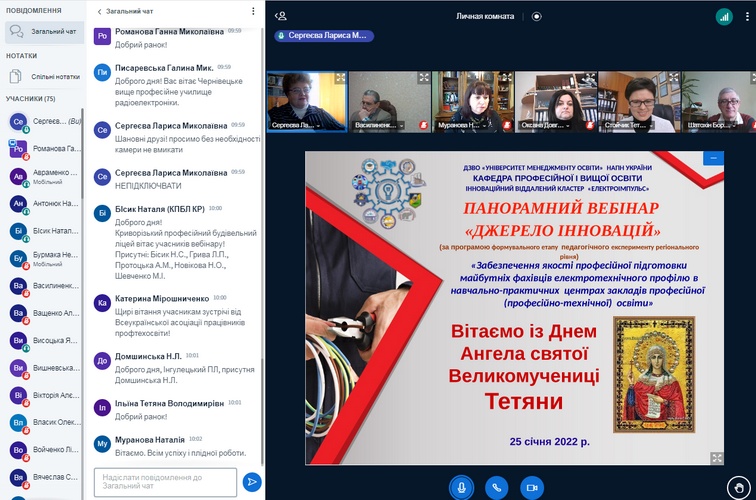The width and height of the screenshot is (756, 500).
Task: Click the participants list scrollbar
Action: pos(82,153)
